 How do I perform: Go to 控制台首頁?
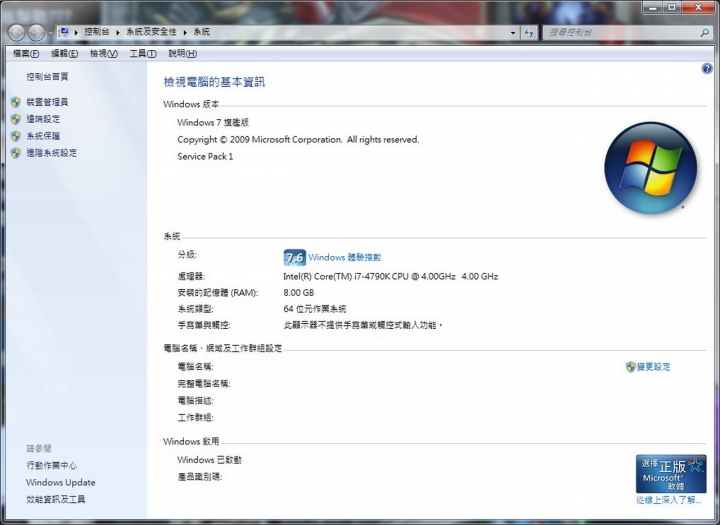tap(47, 77)
